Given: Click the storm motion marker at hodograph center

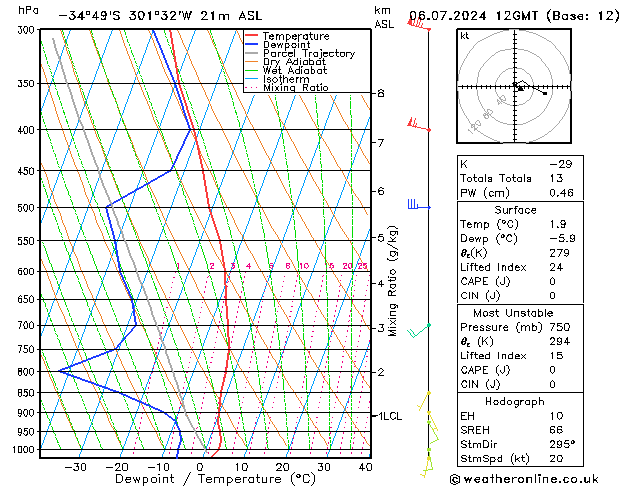Looking at the screenshot, I should coord(519,87).
